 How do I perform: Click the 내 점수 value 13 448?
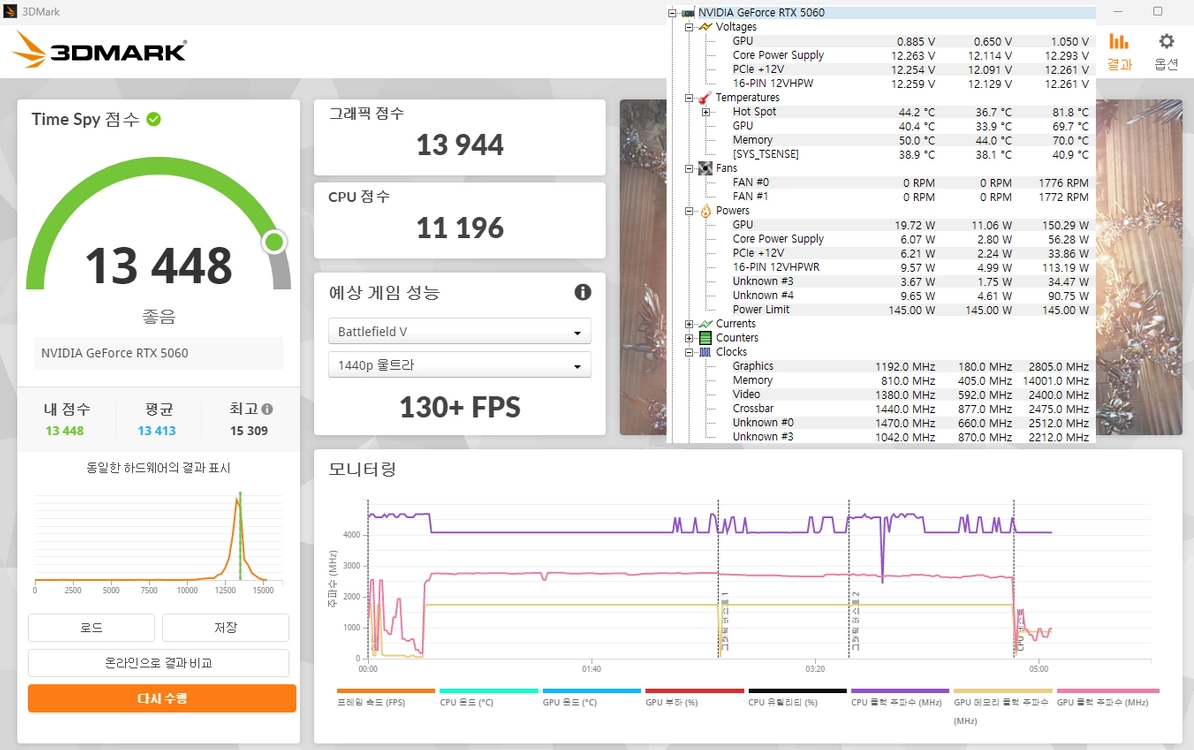[x=65, y=431]
